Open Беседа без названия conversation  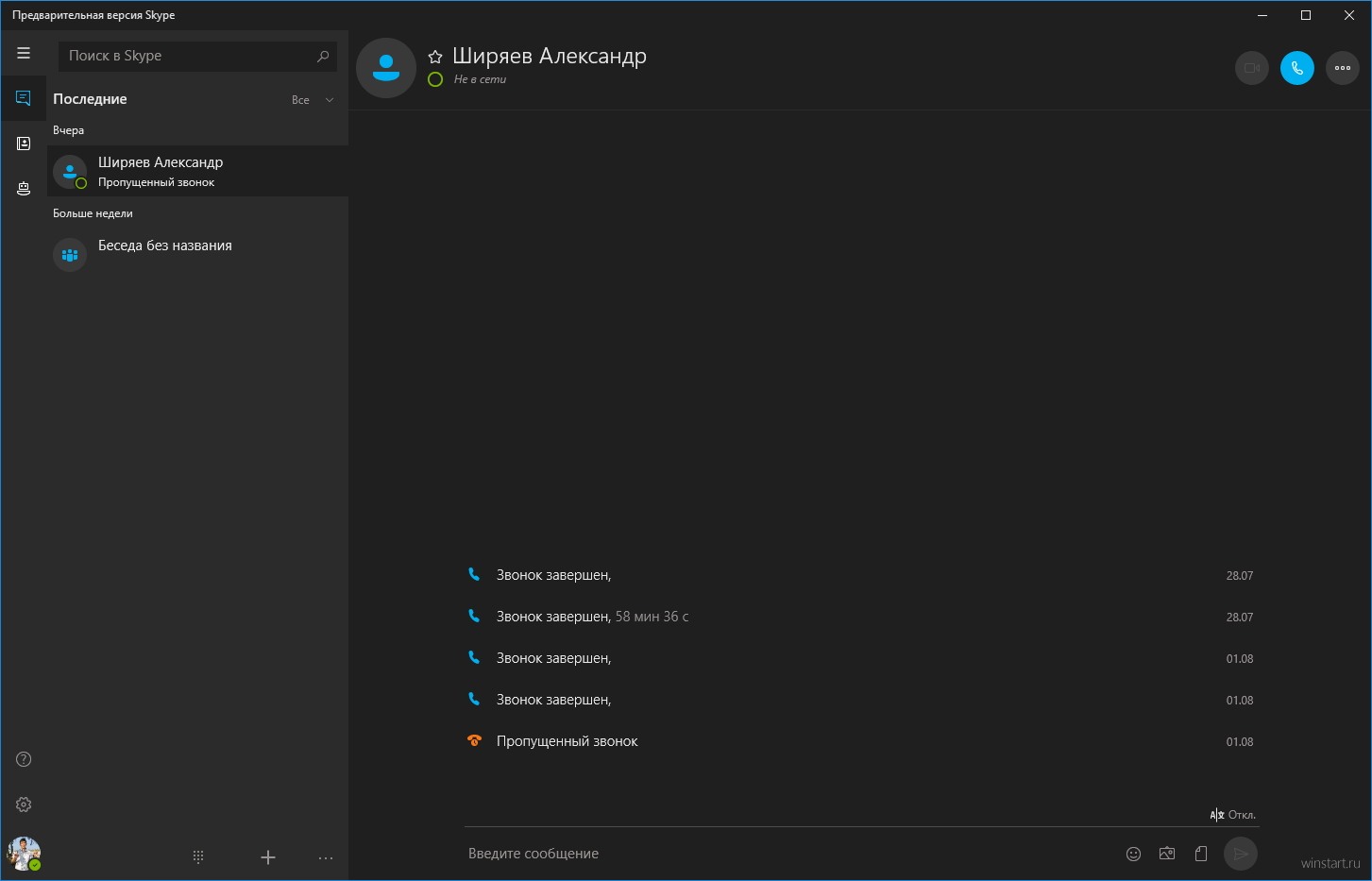pos(198,254)
